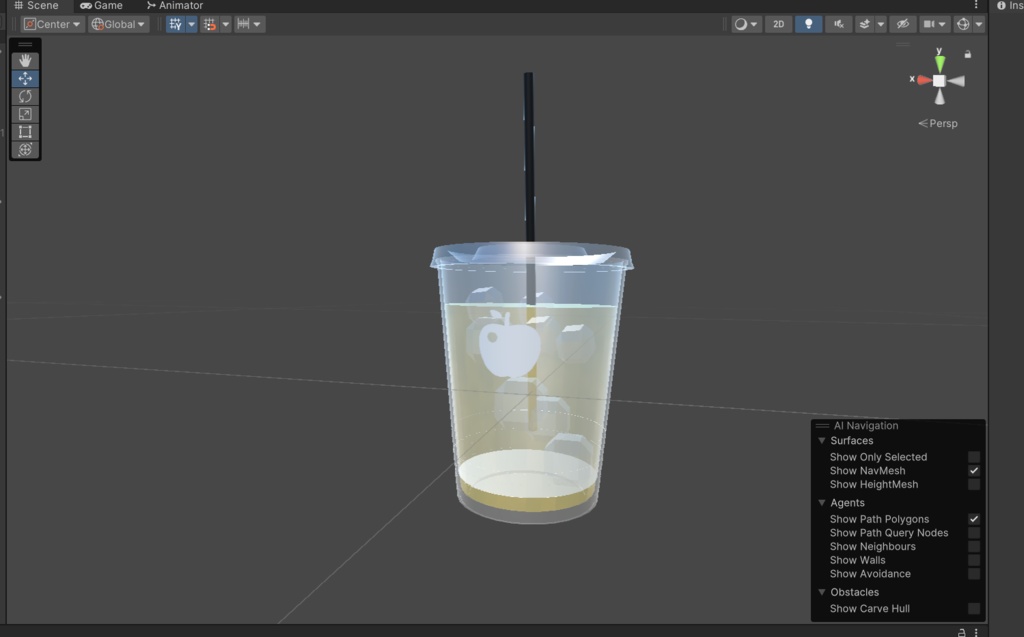The image size is (1024, 637).
Task: Toggle scene audio with the speaker icon
Action: tap(839, 24)
